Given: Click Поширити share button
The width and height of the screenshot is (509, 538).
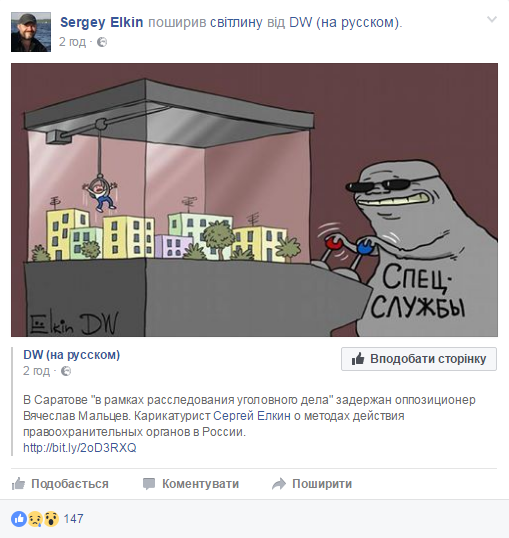Looking at the screenshot, I should coord(312,484).
